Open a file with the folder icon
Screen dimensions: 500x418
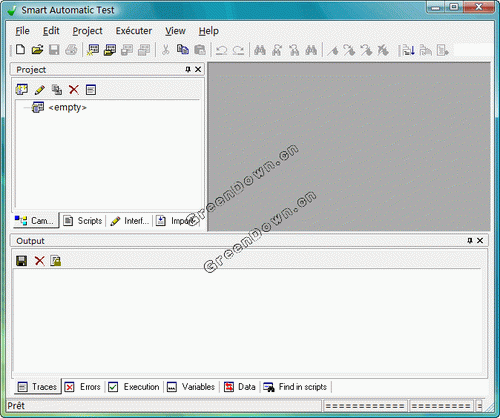tap(37, 50)
